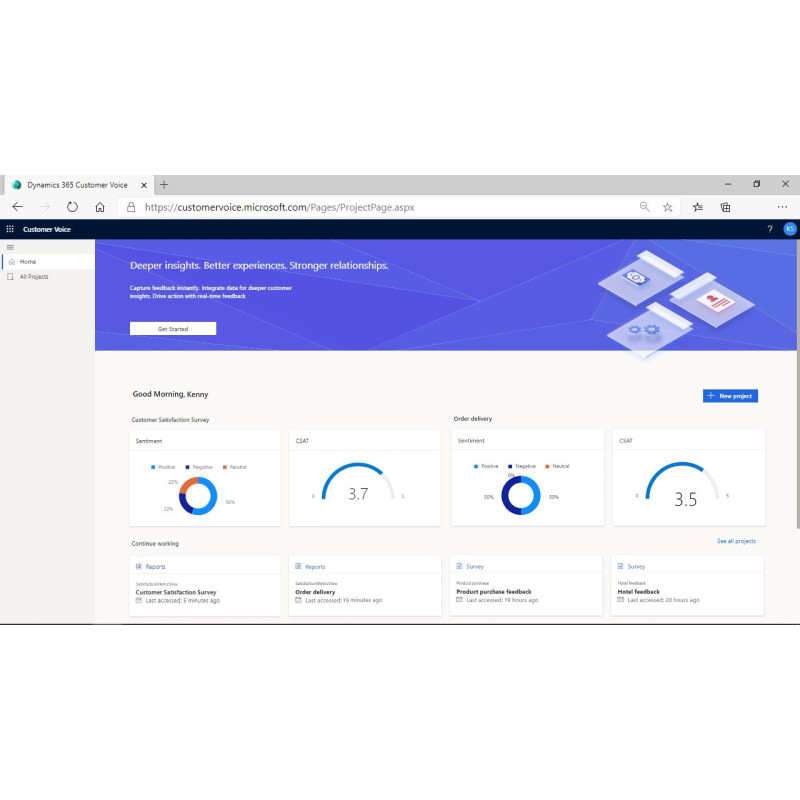Open the Product purchase feedback card title

[494, 592]
